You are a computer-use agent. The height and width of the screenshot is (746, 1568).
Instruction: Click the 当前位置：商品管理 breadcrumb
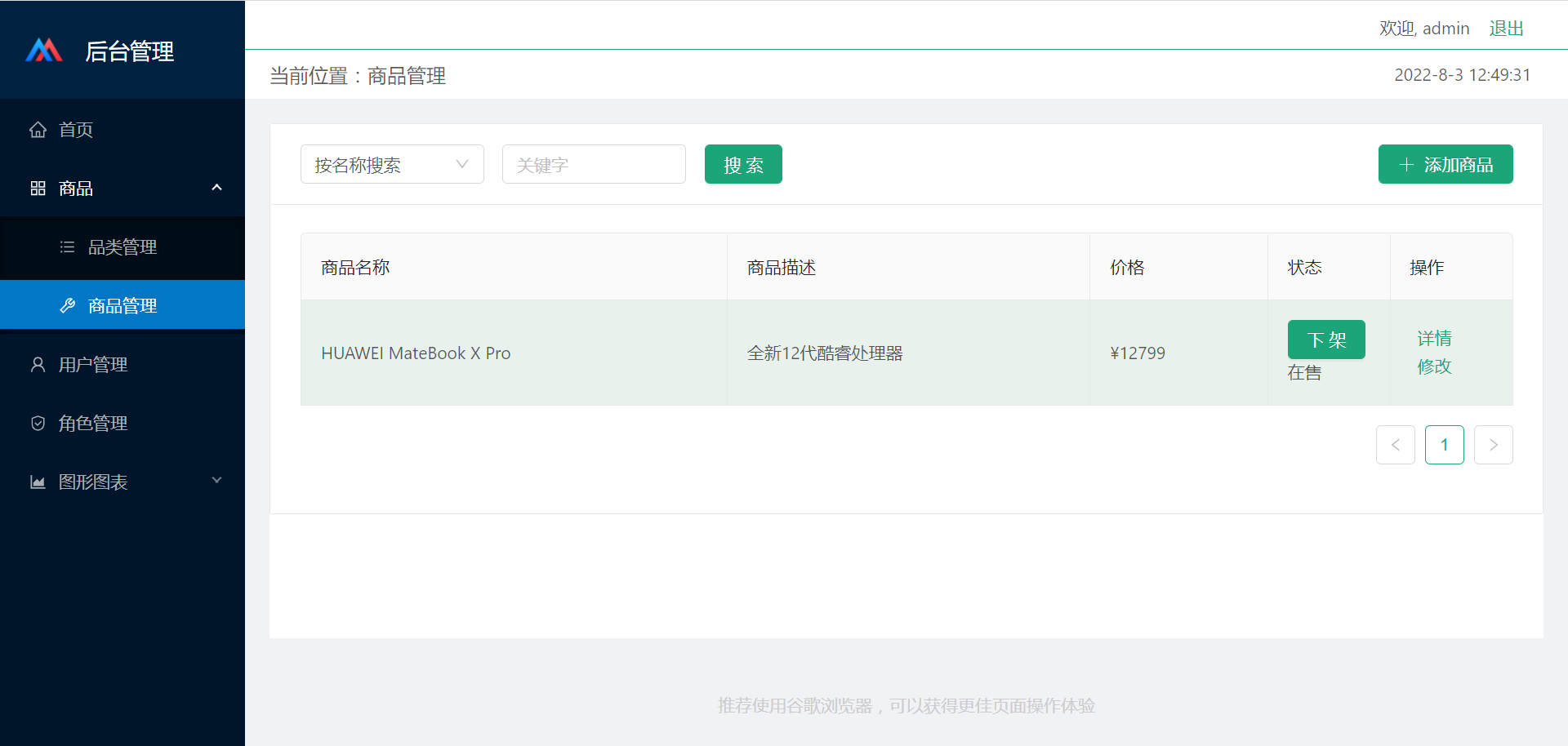(x=358, y=76)
